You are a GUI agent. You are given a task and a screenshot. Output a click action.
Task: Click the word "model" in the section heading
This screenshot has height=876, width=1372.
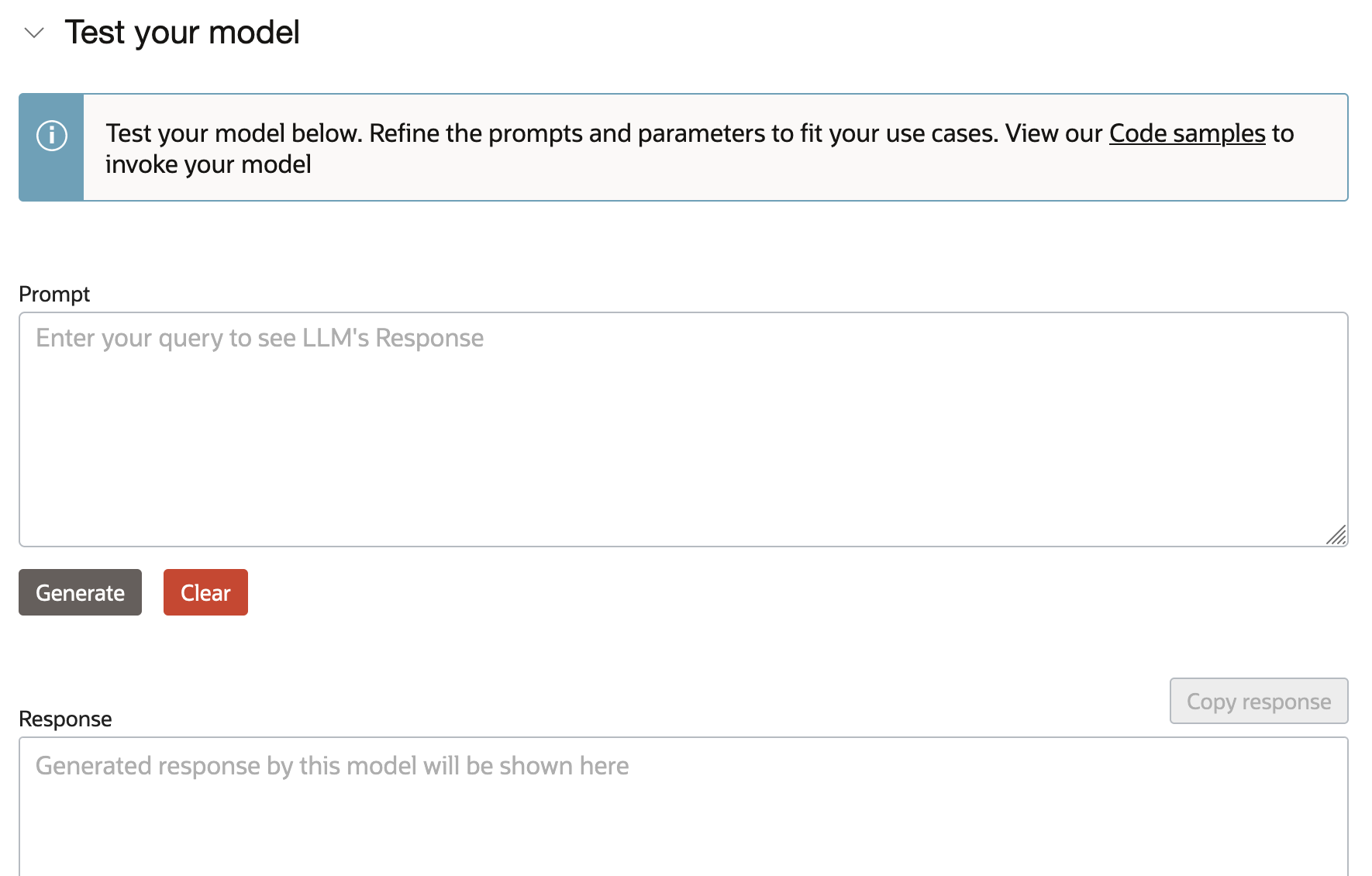click(253, 33)
